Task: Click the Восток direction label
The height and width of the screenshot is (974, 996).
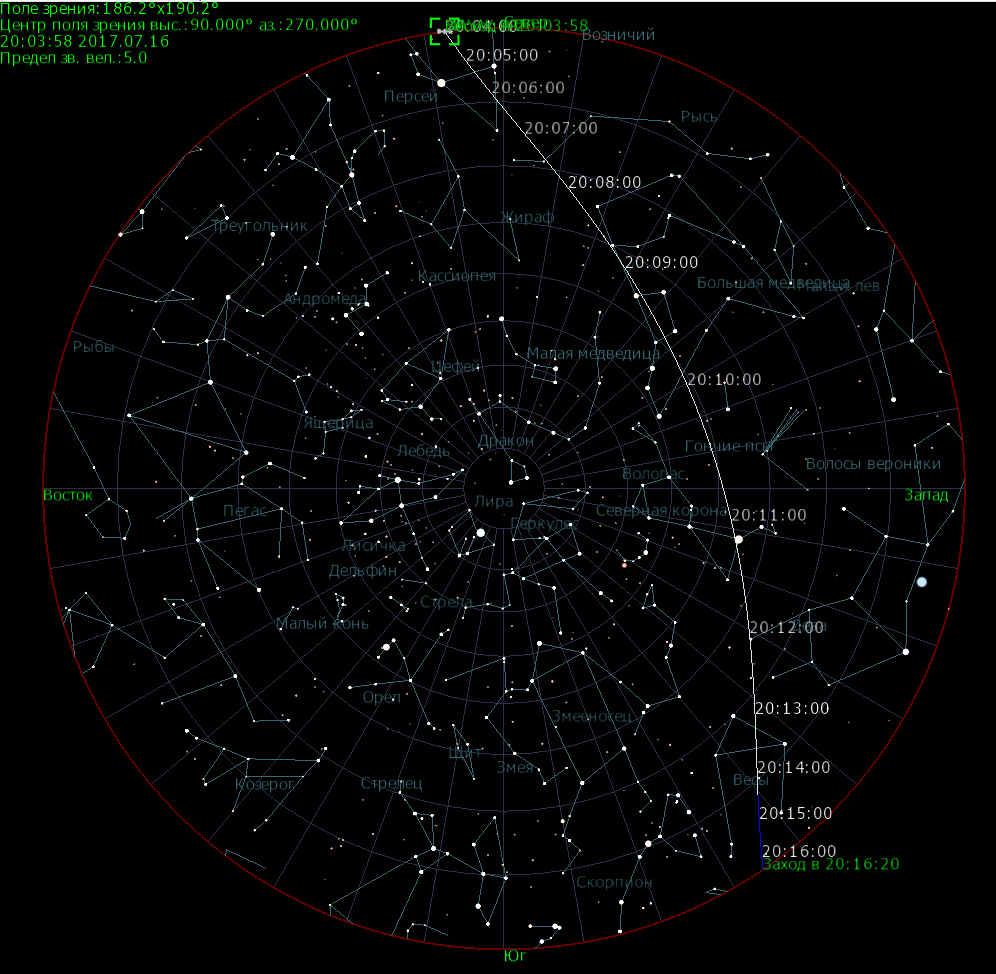Action: [x=68, y=495]
